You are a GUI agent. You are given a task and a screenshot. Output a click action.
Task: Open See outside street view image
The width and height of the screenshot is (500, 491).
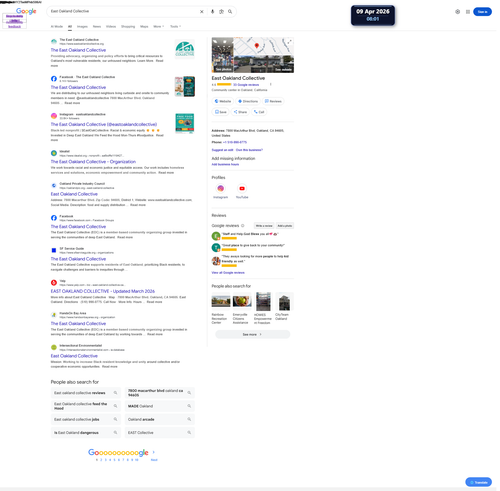264,64
